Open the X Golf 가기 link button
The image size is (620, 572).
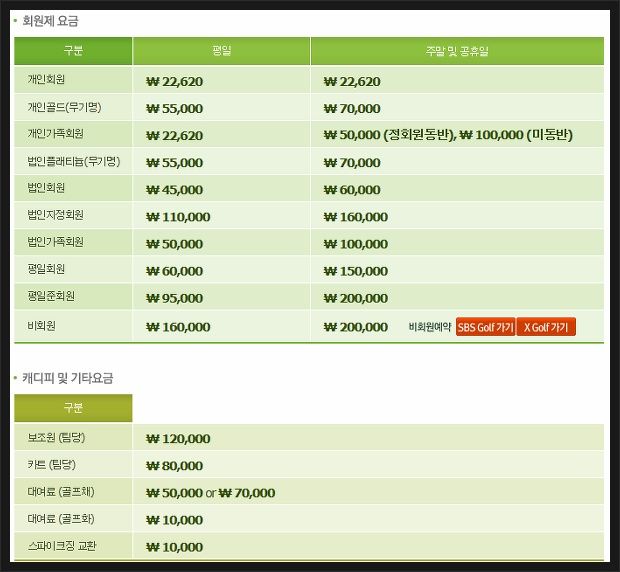point(546,327)
